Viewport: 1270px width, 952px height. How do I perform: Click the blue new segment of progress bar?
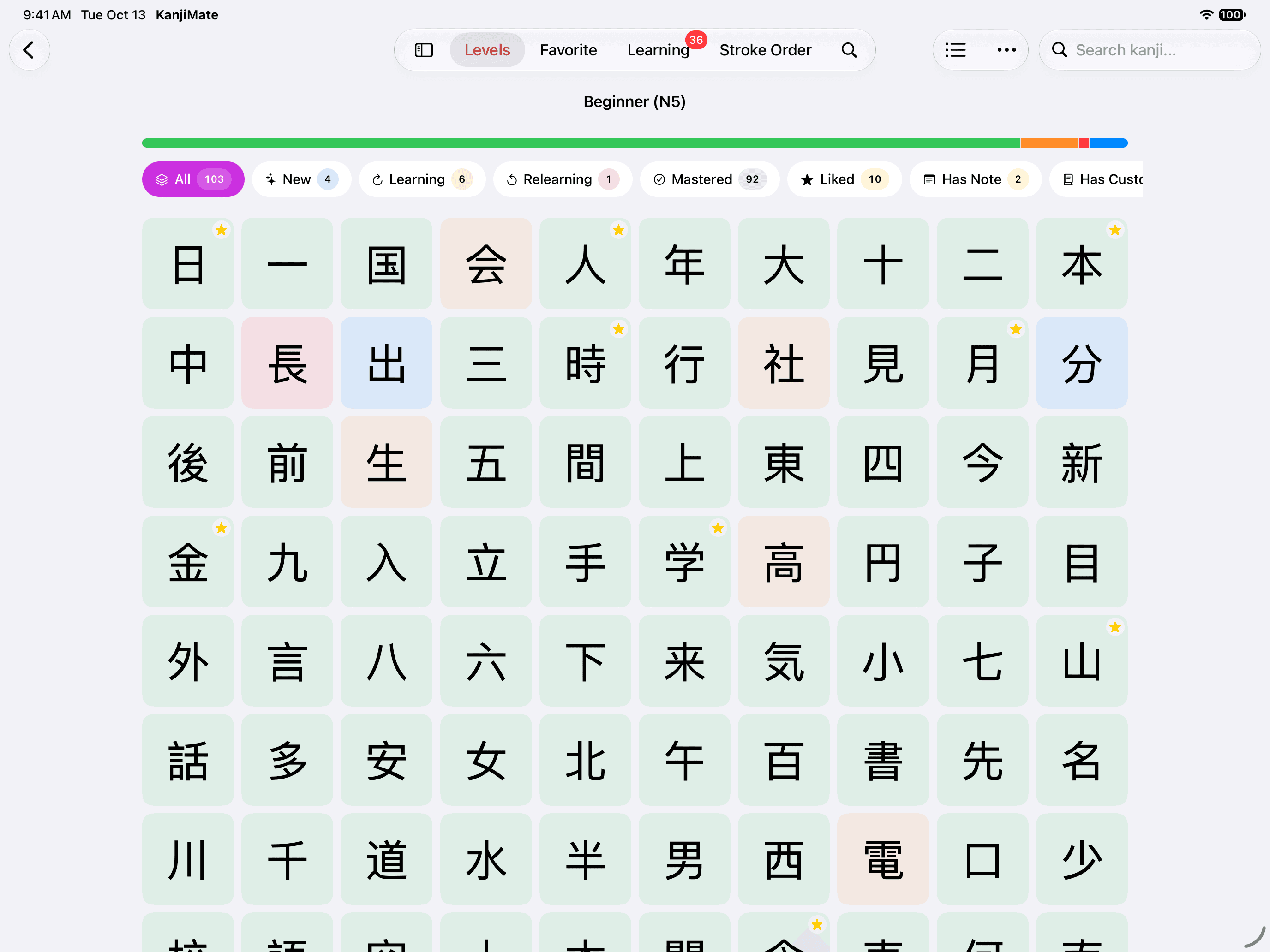1108,143
